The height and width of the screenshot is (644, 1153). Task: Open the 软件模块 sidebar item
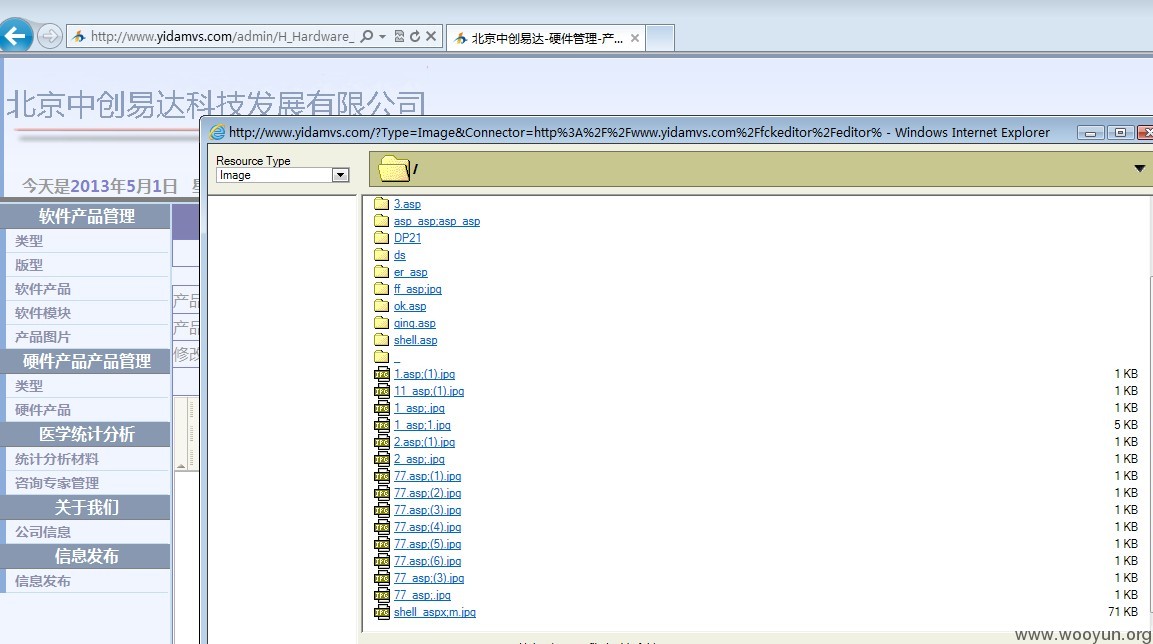coord(43,313)
